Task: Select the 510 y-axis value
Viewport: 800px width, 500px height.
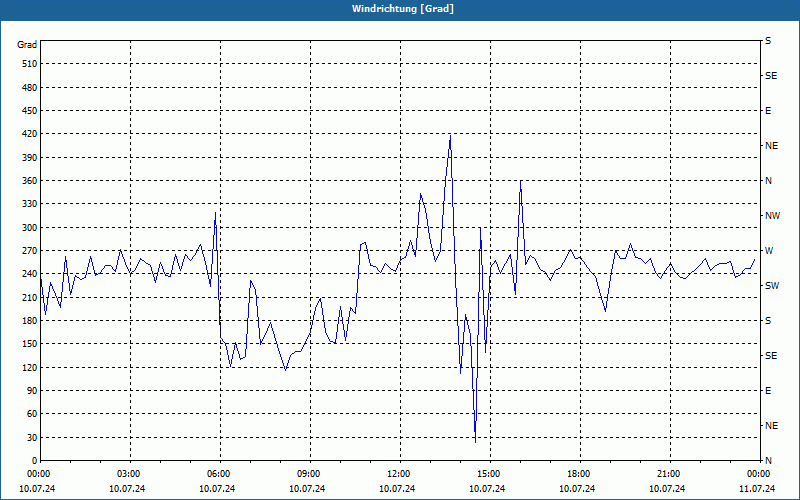Action: tap(30, 64)
